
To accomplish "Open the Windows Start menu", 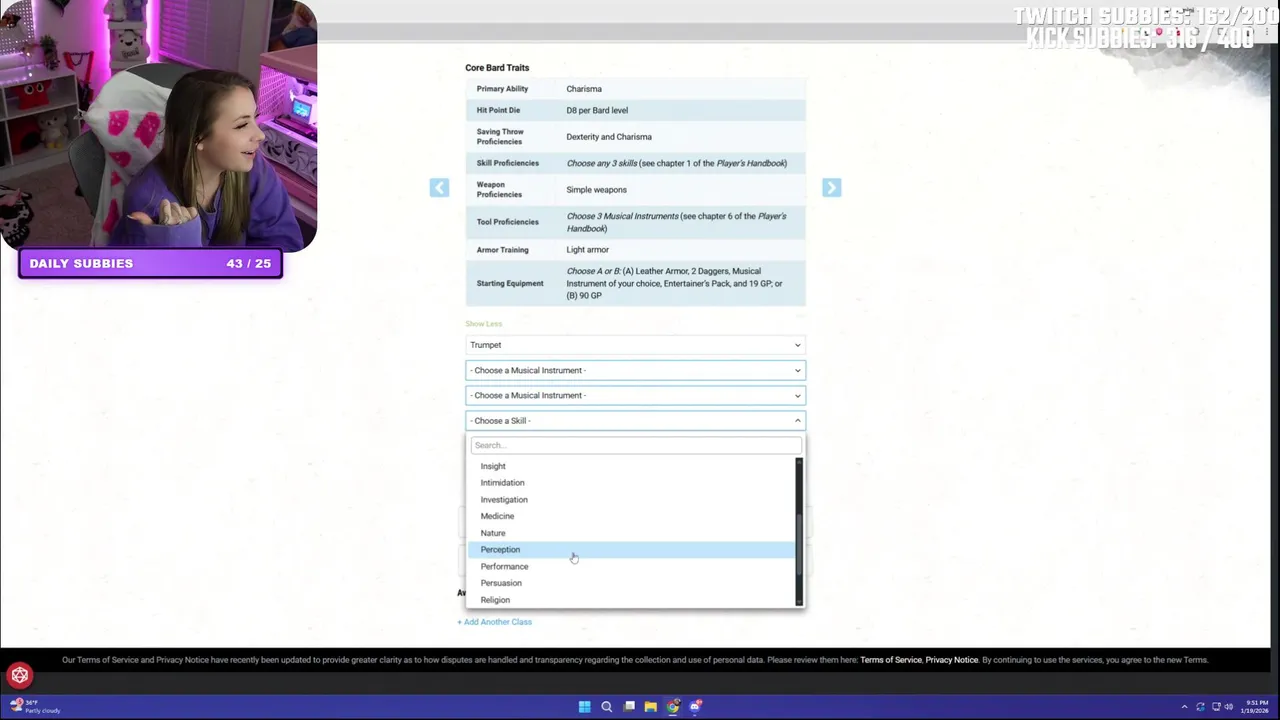I will click(x=584, y=707).
